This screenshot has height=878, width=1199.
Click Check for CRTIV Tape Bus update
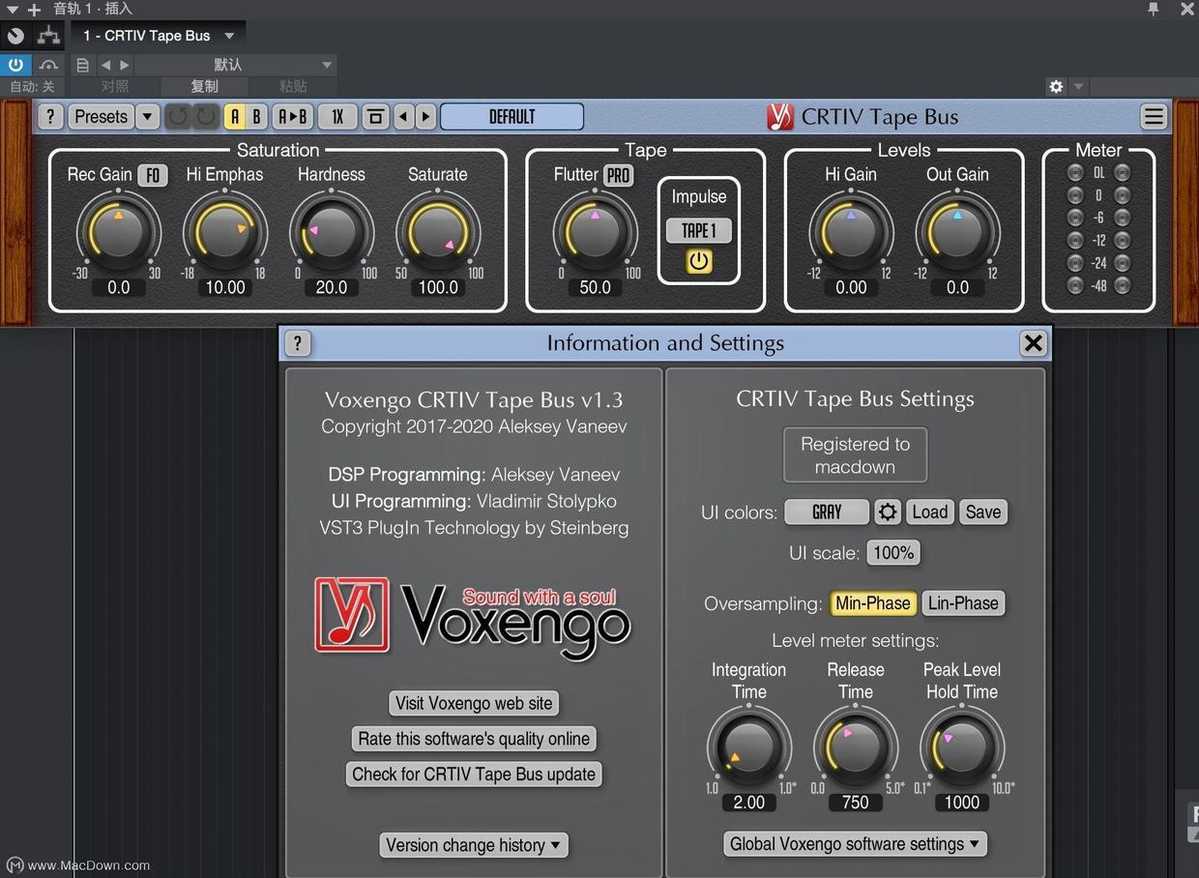pyautogui.click(x=473, y=774)
